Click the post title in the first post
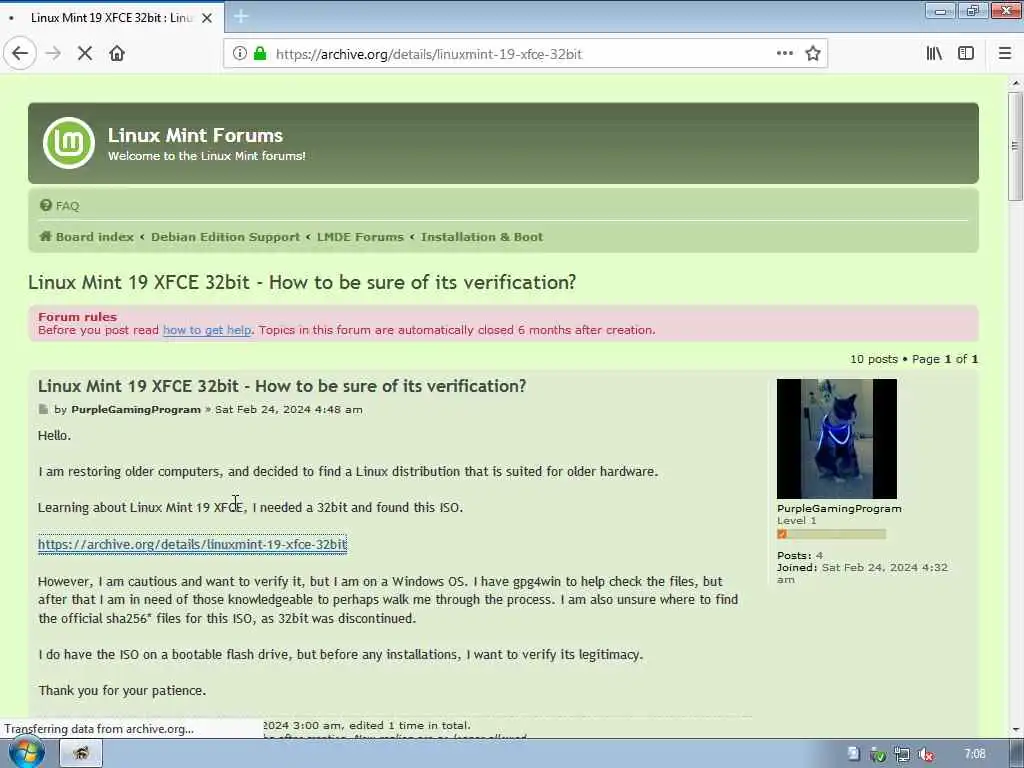This screenshot has height=768, width=1024. pyautogui.click(x=281, y=386)
